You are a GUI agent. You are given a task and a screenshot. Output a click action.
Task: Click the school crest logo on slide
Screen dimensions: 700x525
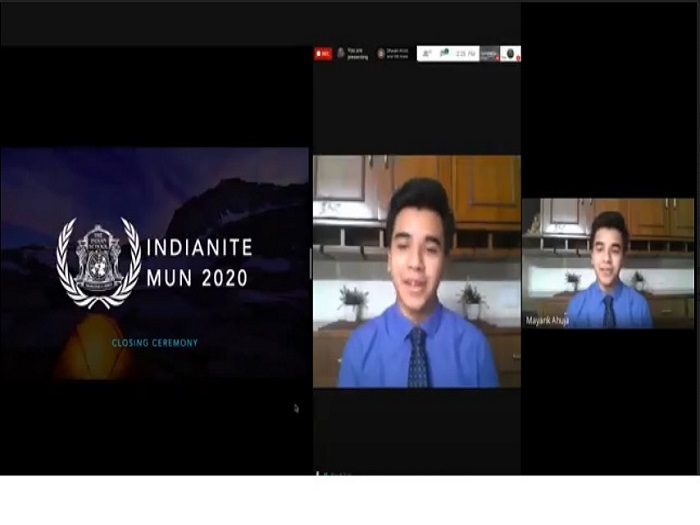click(x=99, y=262)
